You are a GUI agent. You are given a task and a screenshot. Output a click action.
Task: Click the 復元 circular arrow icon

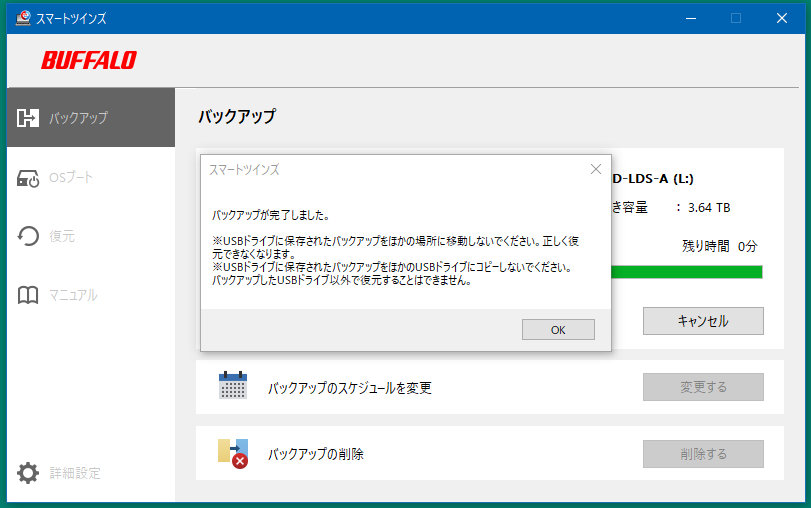point(28,236)
